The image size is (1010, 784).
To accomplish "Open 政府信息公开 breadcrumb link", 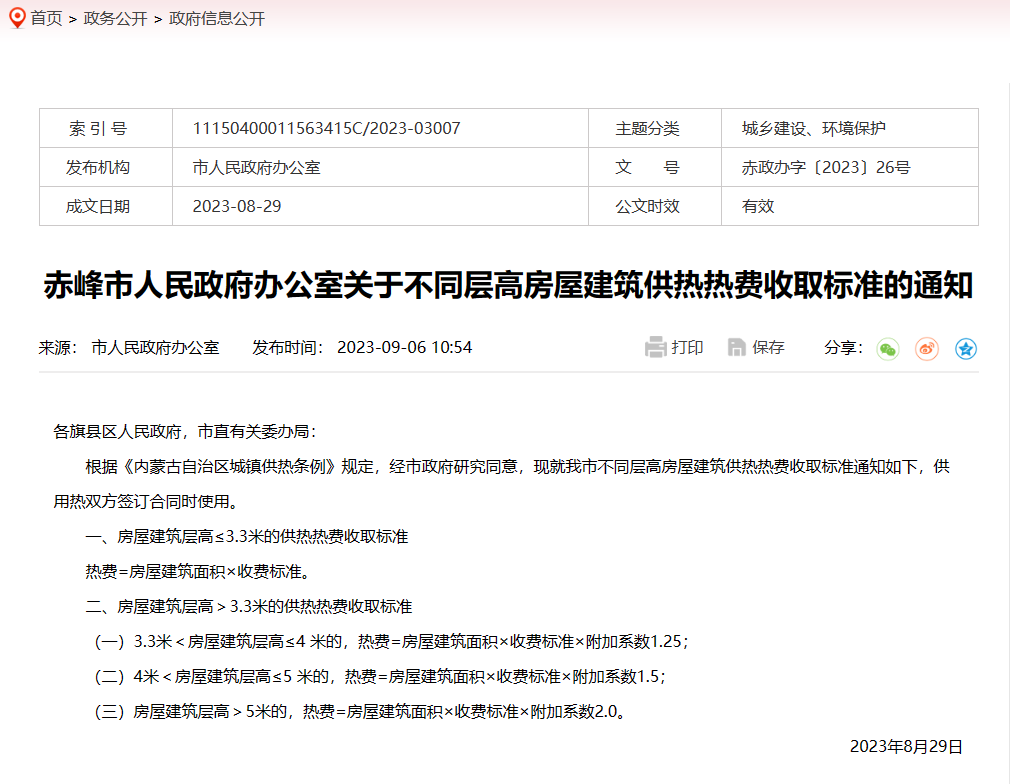I will (216, 19).
